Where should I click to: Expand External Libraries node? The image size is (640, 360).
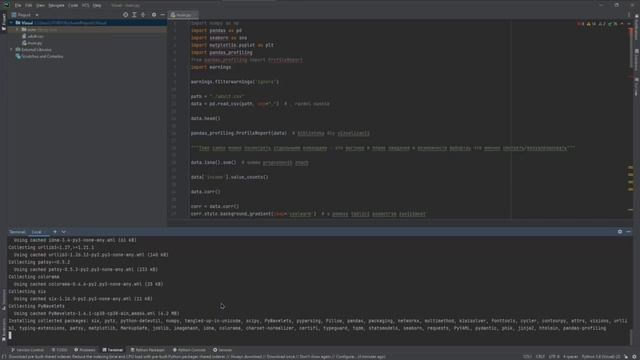click(11, 49)
